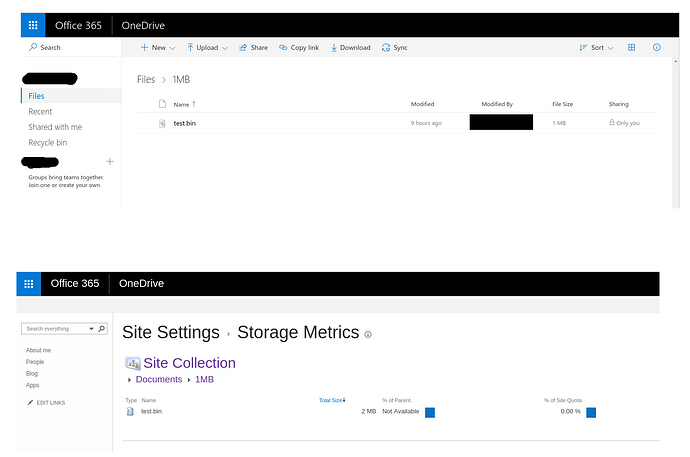690x457 pixels.
Task: Expand the Upload dropdown chevron
Action: click(x=225, y=48)
